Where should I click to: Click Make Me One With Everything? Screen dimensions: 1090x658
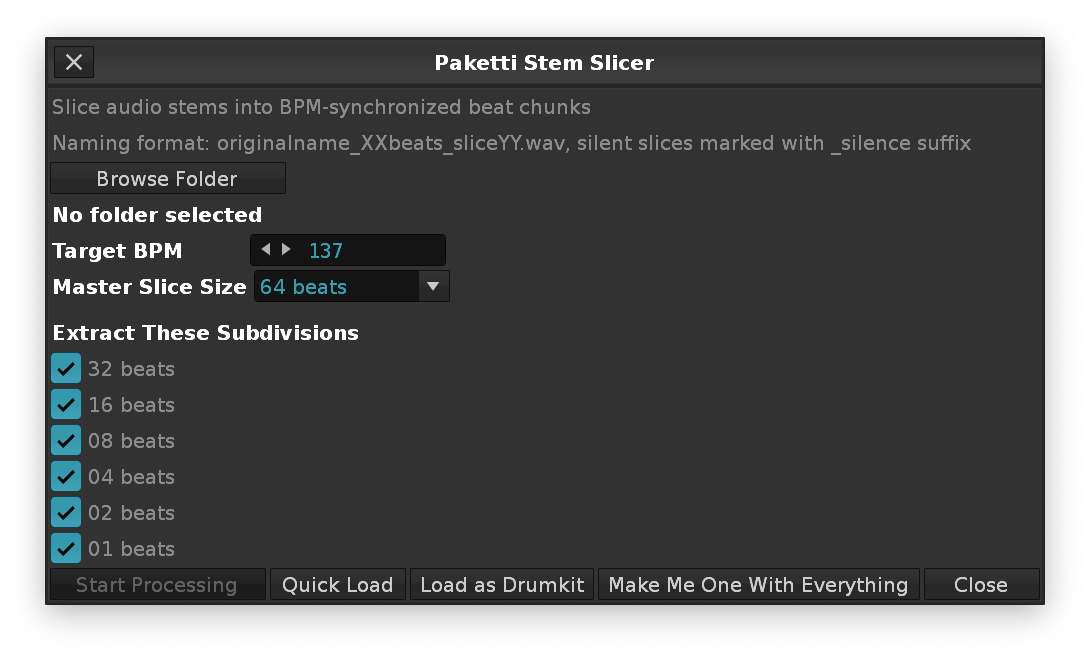pyautogui.click(x=758, y=585)
